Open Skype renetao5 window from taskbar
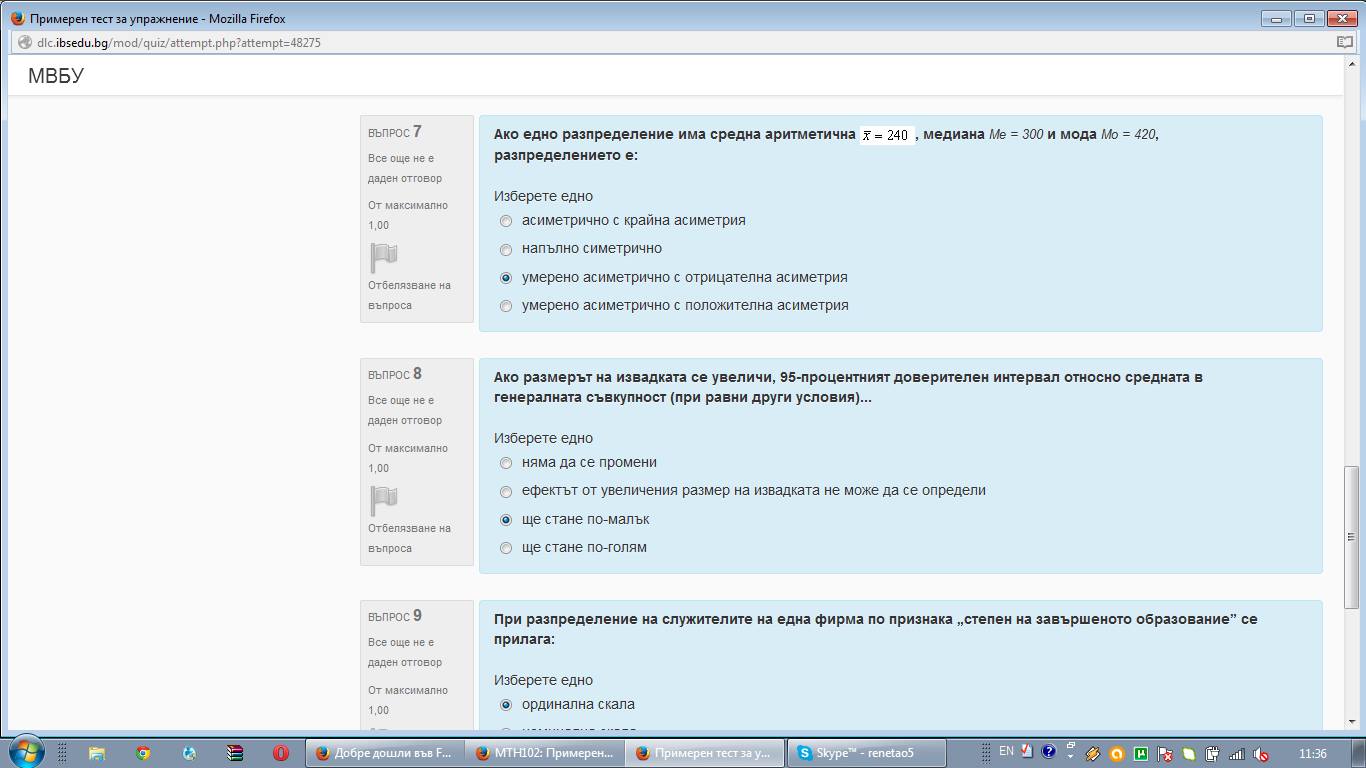The width and height of the screenshot is (1366, 768). tap(865, 753)
